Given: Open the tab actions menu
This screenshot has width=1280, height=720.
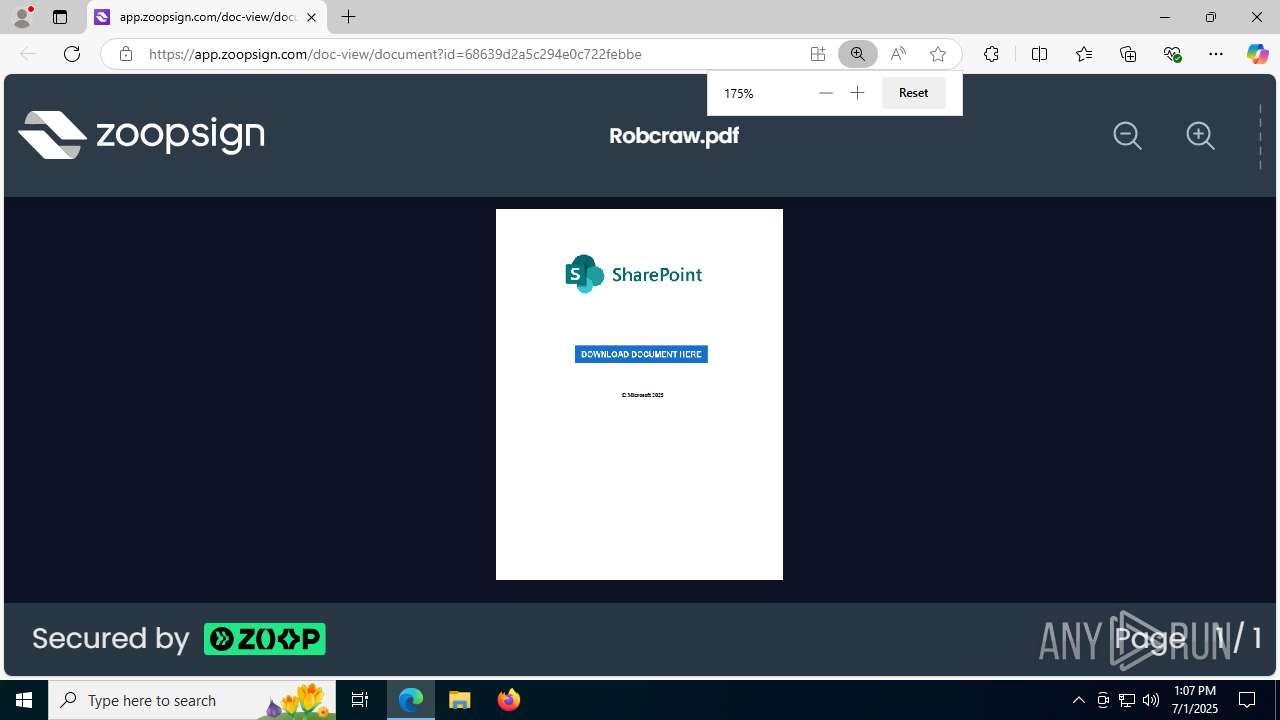Looking at the screenshot, I should 60,17.
